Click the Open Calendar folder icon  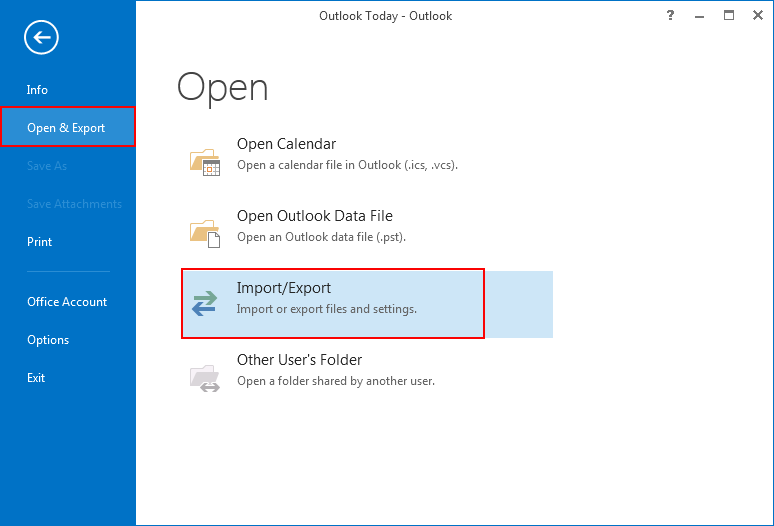(x=205, y=162)
